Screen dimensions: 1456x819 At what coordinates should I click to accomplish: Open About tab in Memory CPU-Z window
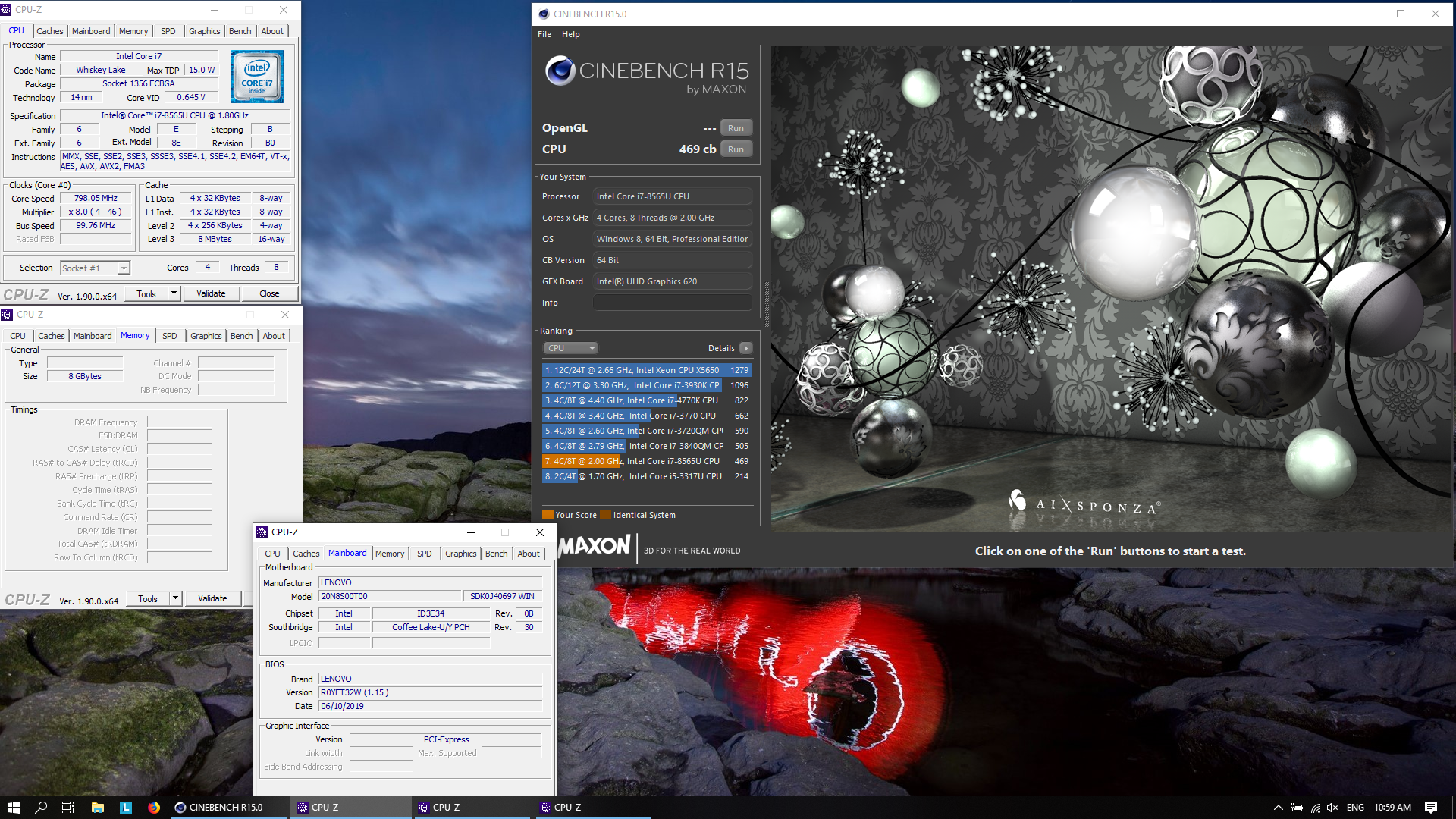click(274, 336)
